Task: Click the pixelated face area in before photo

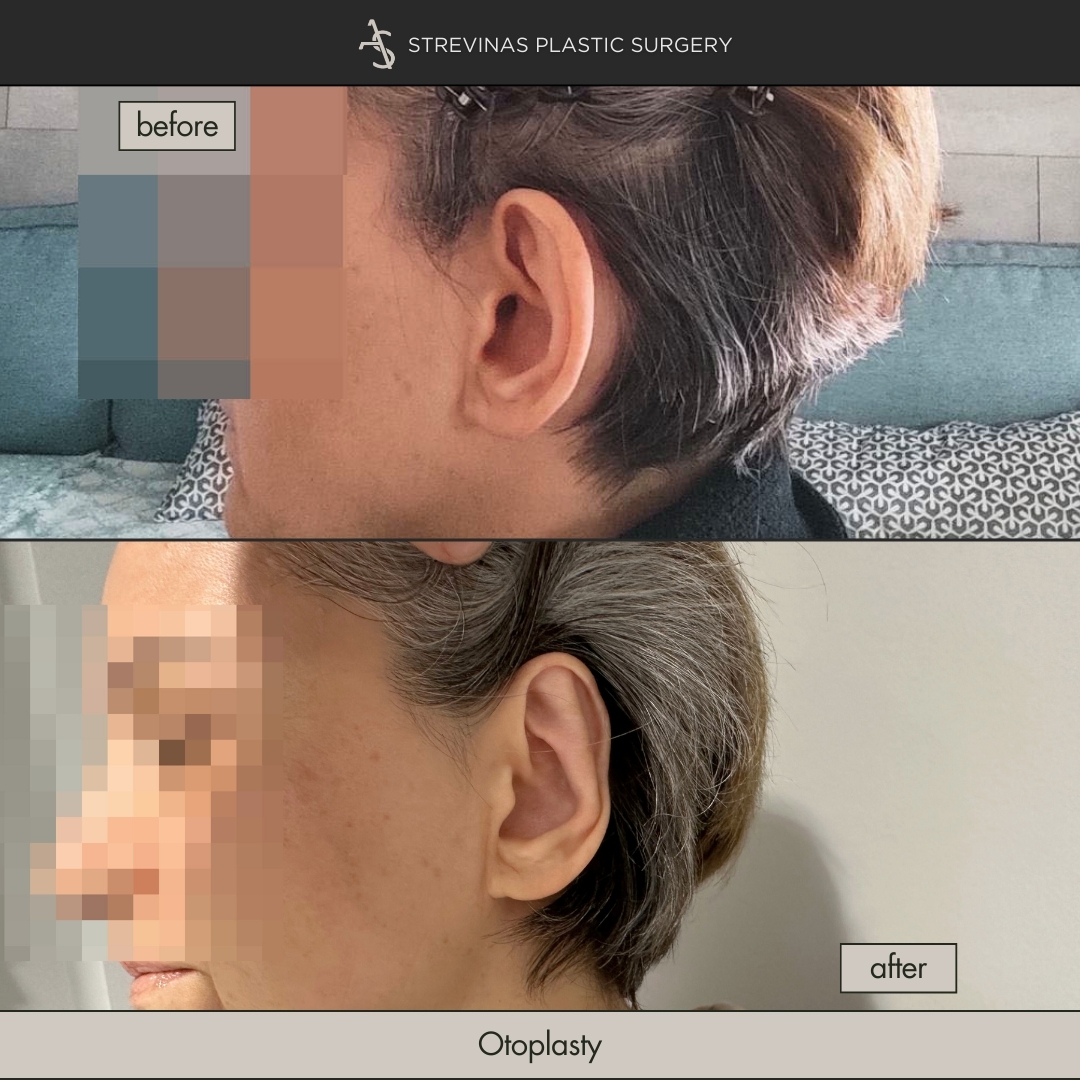Action: click(210, 250)
